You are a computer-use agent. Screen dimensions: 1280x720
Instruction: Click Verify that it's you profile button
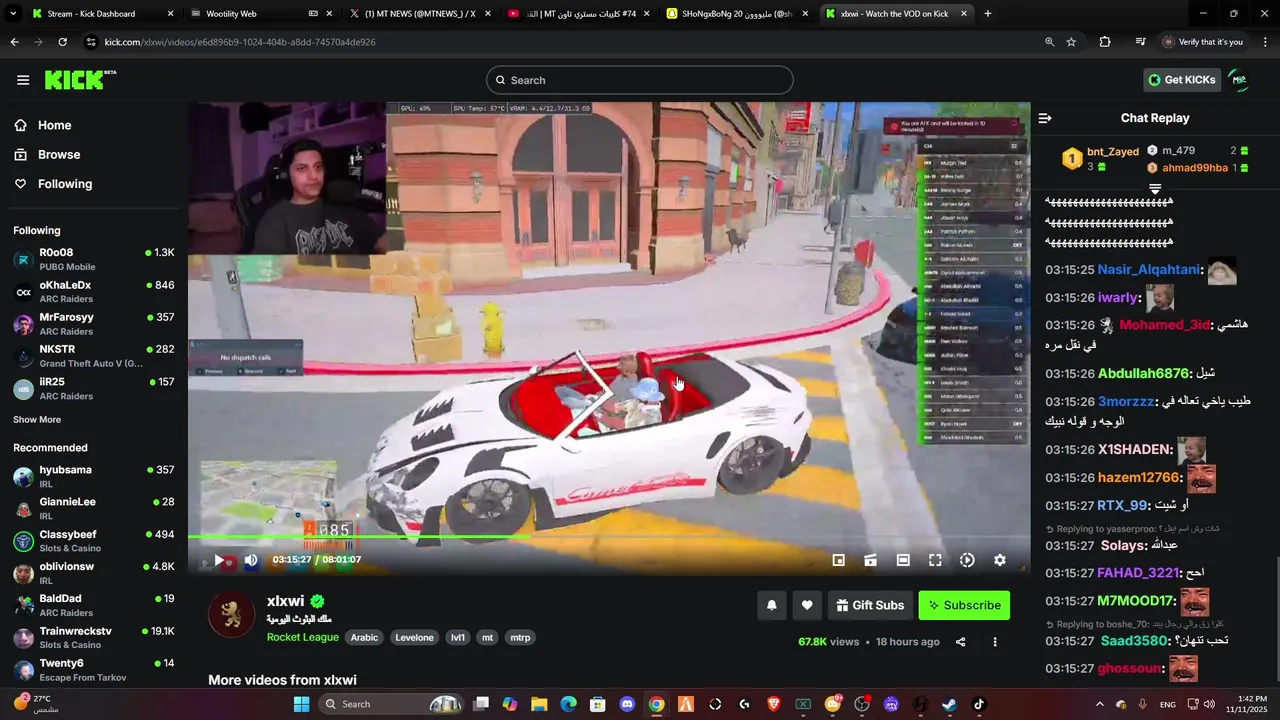[1204, 42]
